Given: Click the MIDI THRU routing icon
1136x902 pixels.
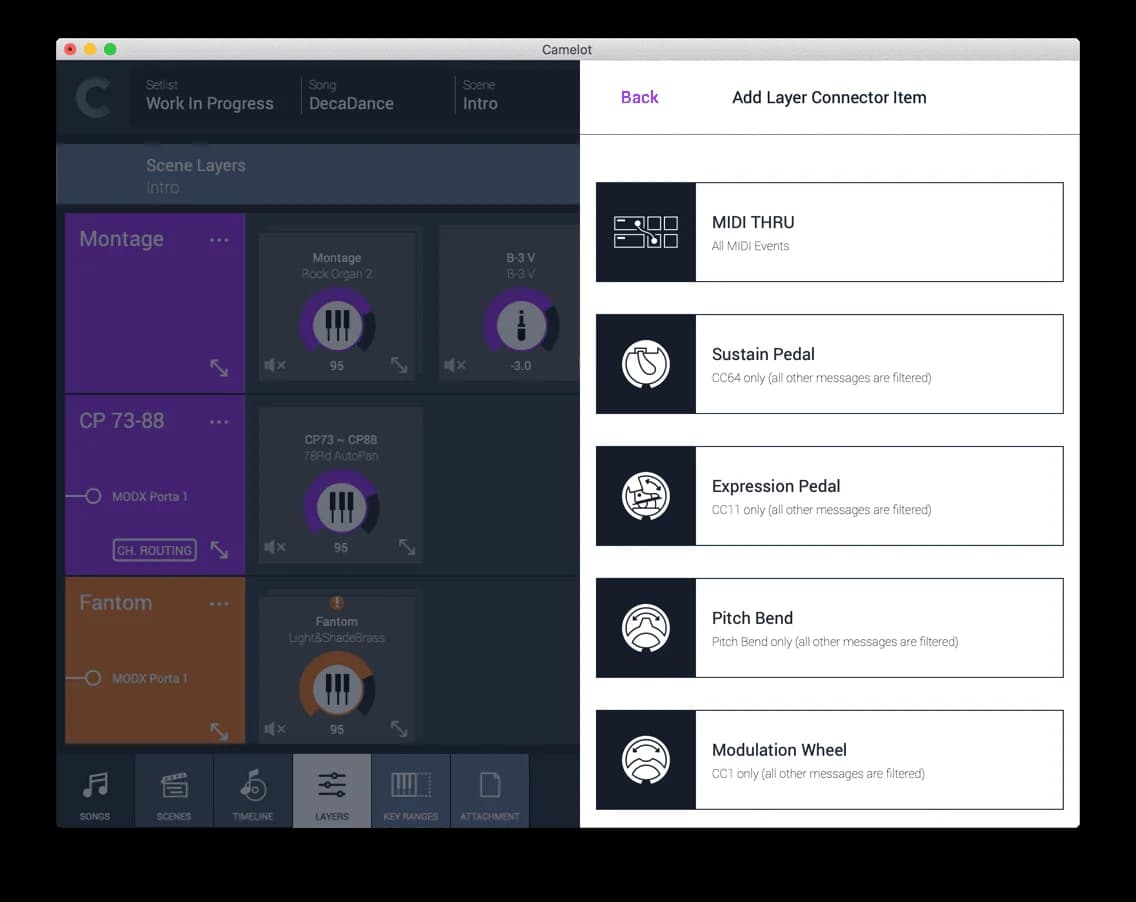Looking at the screenshot, I should [645, 231].
